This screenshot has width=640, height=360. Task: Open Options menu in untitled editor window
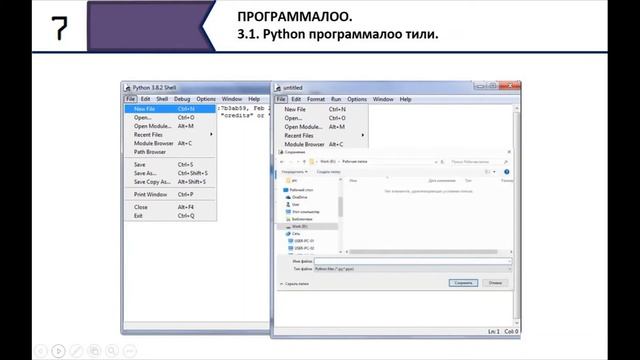[x=357, y=99]
